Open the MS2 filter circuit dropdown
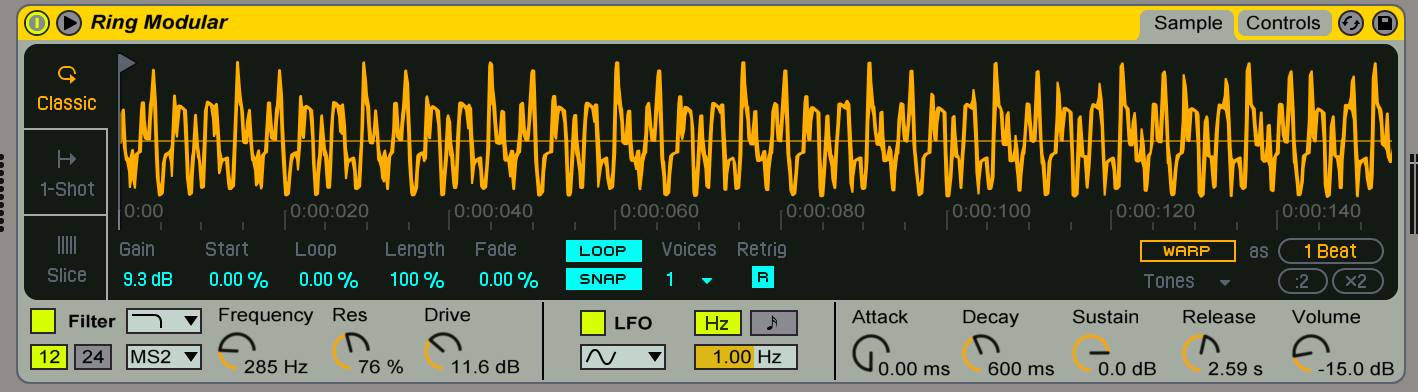 (x=164, y=356)
